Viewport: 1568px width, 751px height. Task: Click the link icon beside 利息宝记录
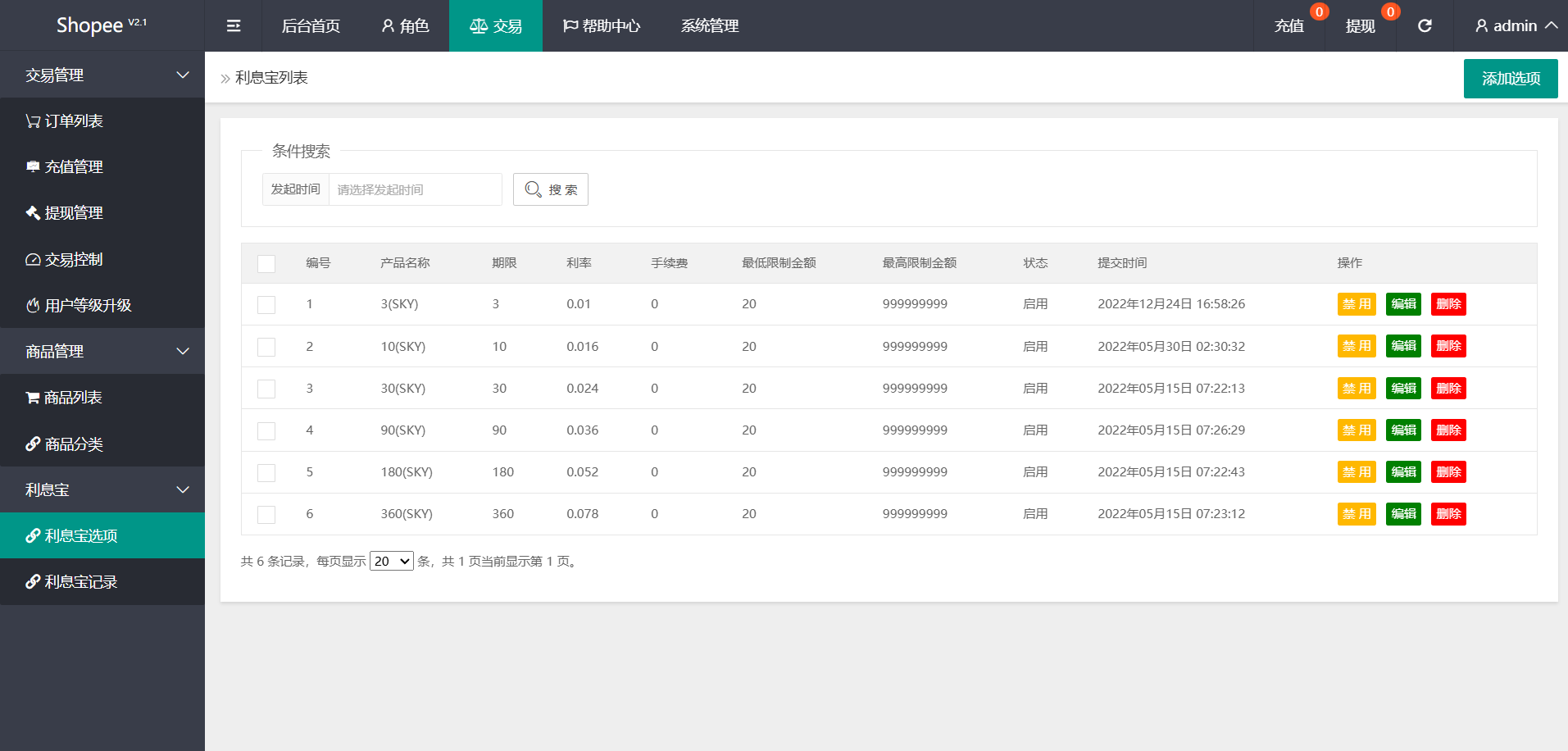click(x=33, y=582)
